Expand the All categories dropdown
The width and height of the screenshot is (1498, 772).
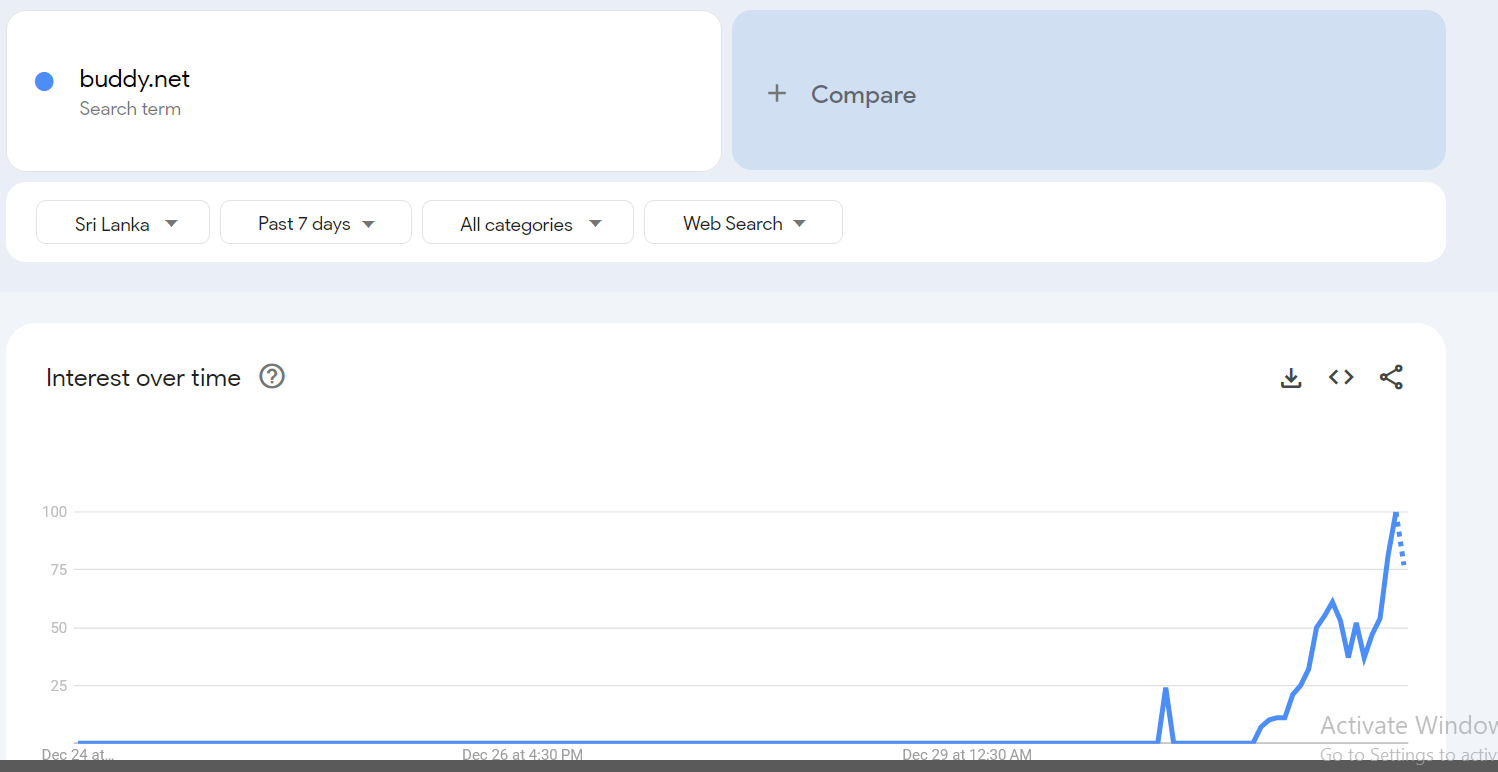(528, 223)
